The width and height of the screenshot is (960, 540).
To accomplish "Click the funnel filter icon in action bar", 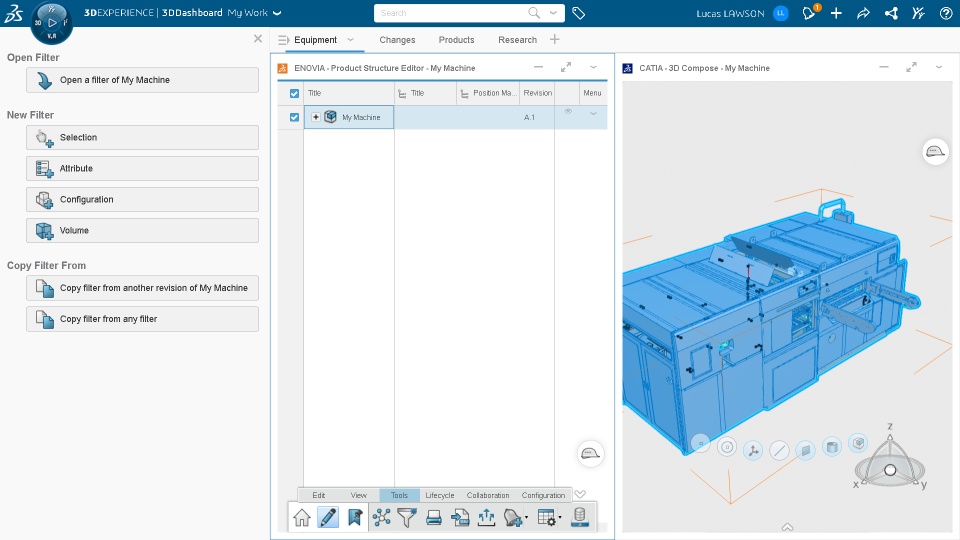I will [407, 517].
